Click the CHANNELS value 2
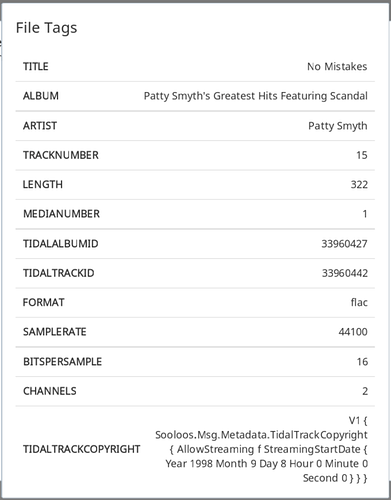Viewport: 391px width, 500px height. [365, 391]
